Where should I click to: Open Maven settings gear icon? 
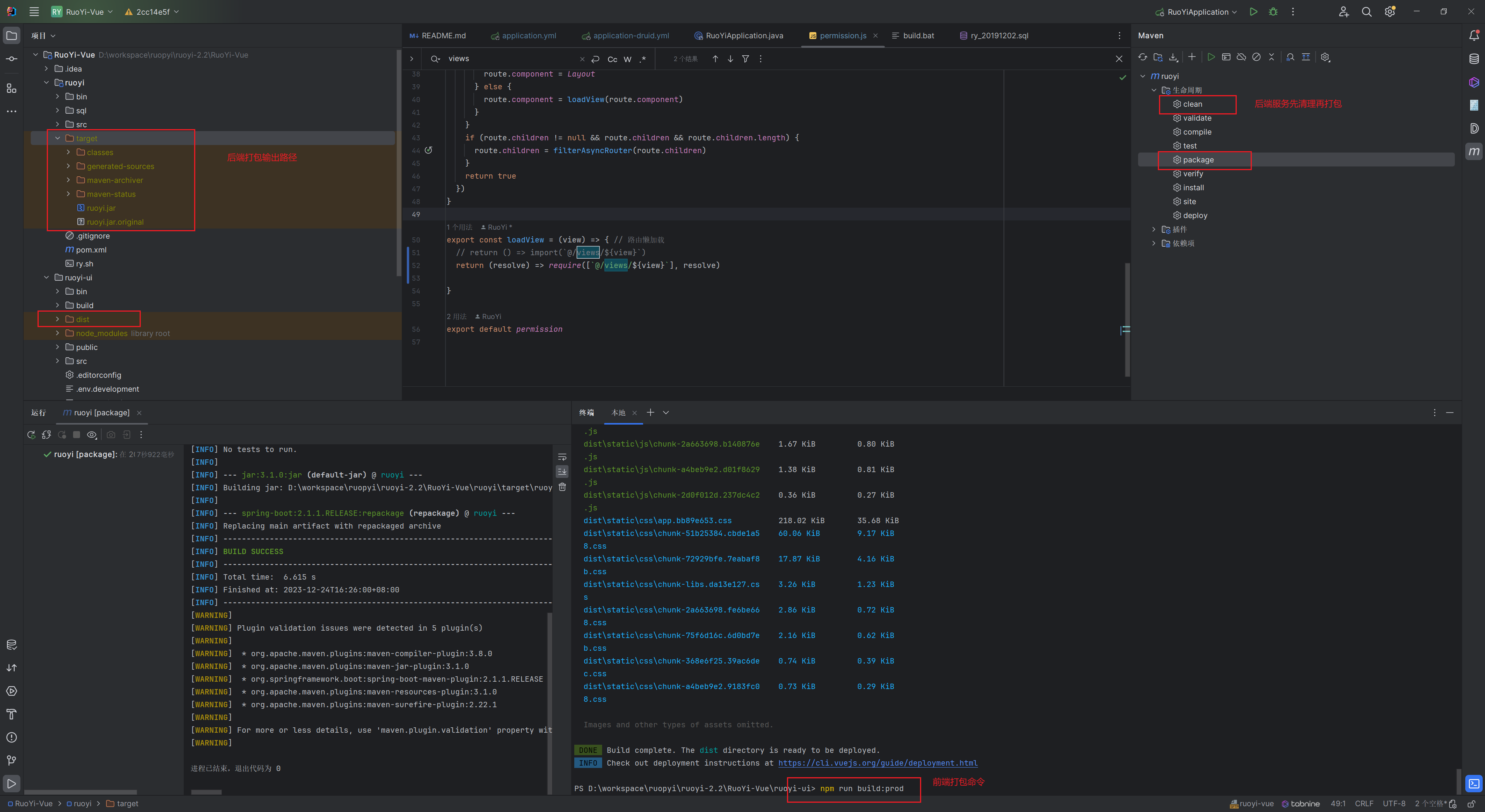click(x=1325, y=57)
